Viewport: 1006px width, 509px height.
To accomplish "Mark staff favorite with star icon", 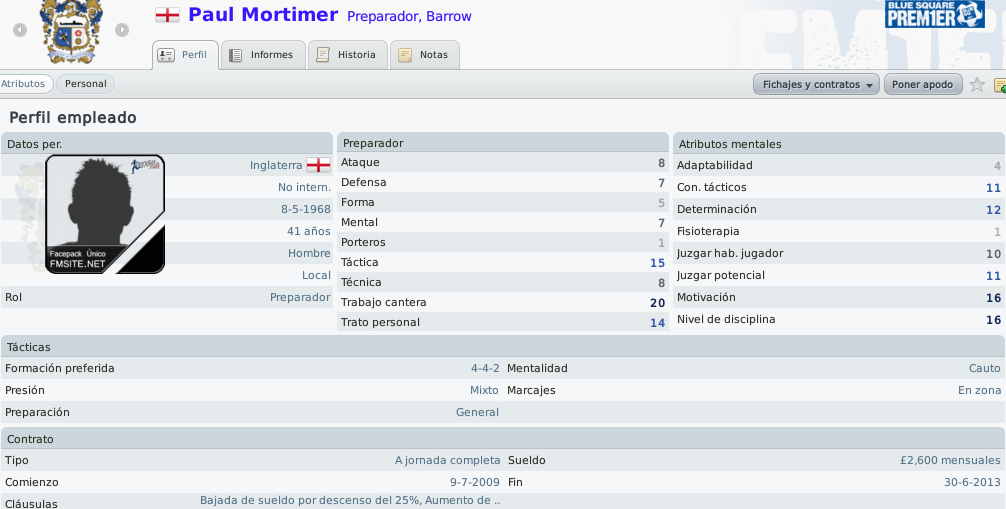I will pyautogui.click(x=976, y=84).
